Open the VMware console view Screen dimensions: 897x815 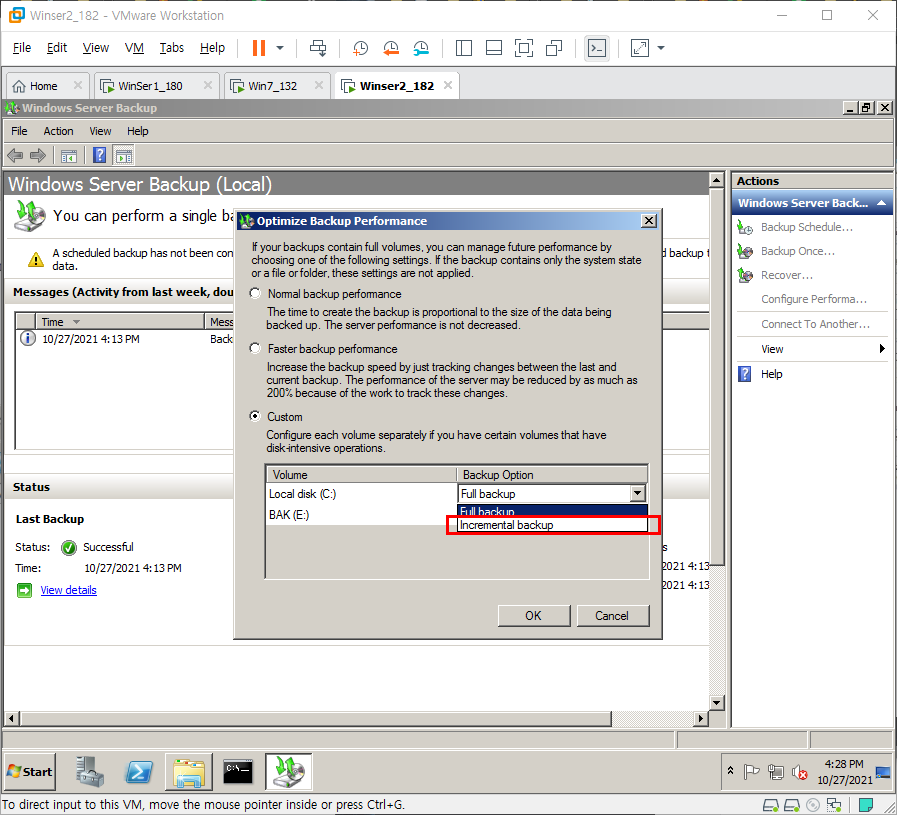(597, 48)
